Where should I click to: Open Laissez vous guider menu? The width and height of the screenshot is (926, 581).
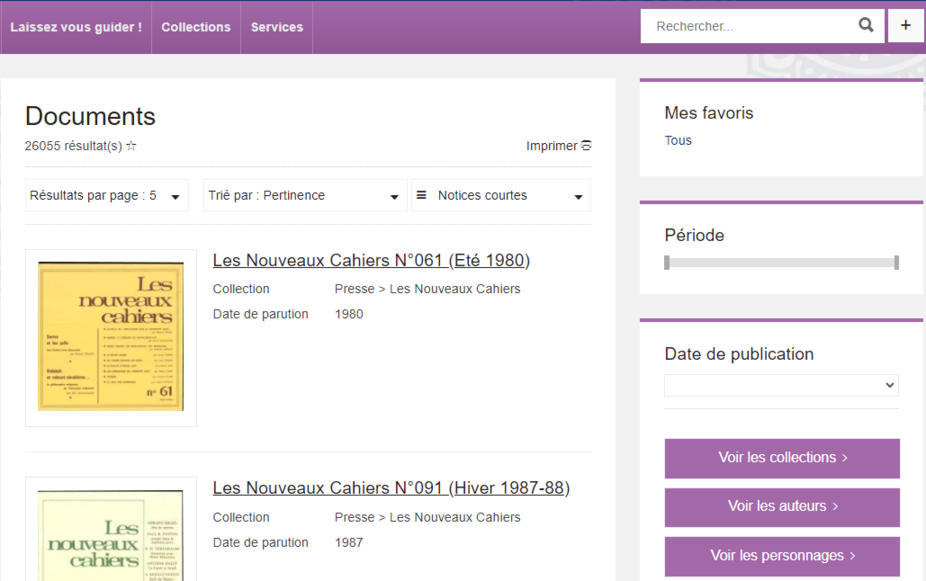76,27
